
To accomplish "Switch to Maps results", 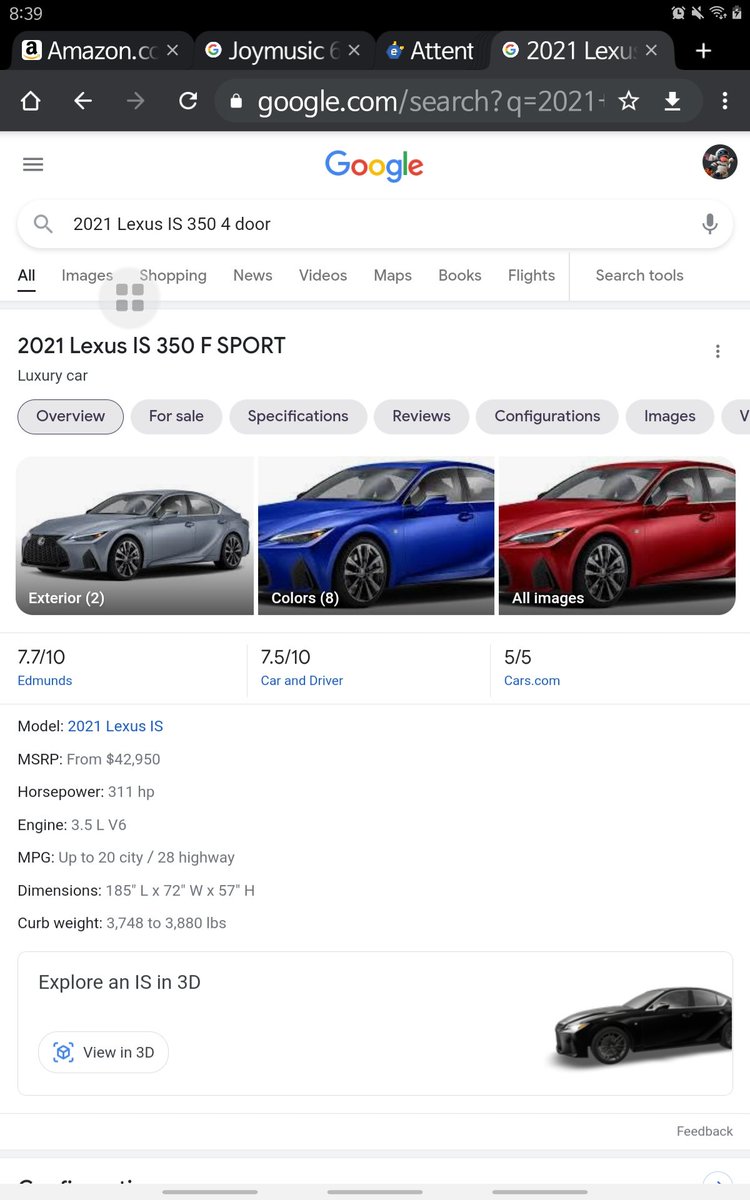I will point(393,275).
